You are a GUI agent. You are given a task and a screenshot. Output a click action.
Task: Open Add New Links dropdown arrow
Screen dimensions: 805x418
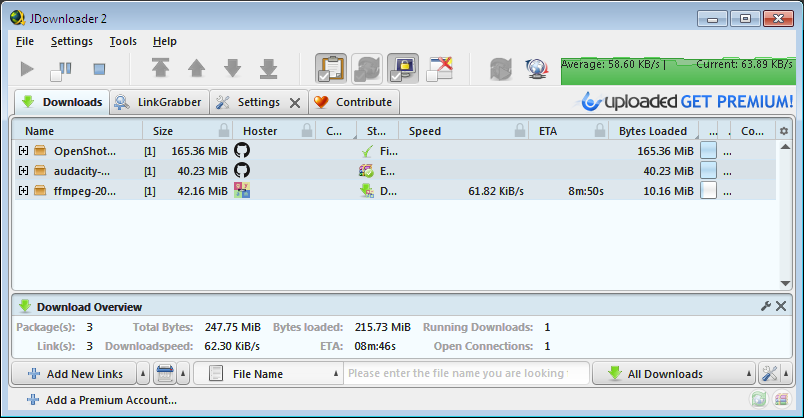(x=143, y=374)
